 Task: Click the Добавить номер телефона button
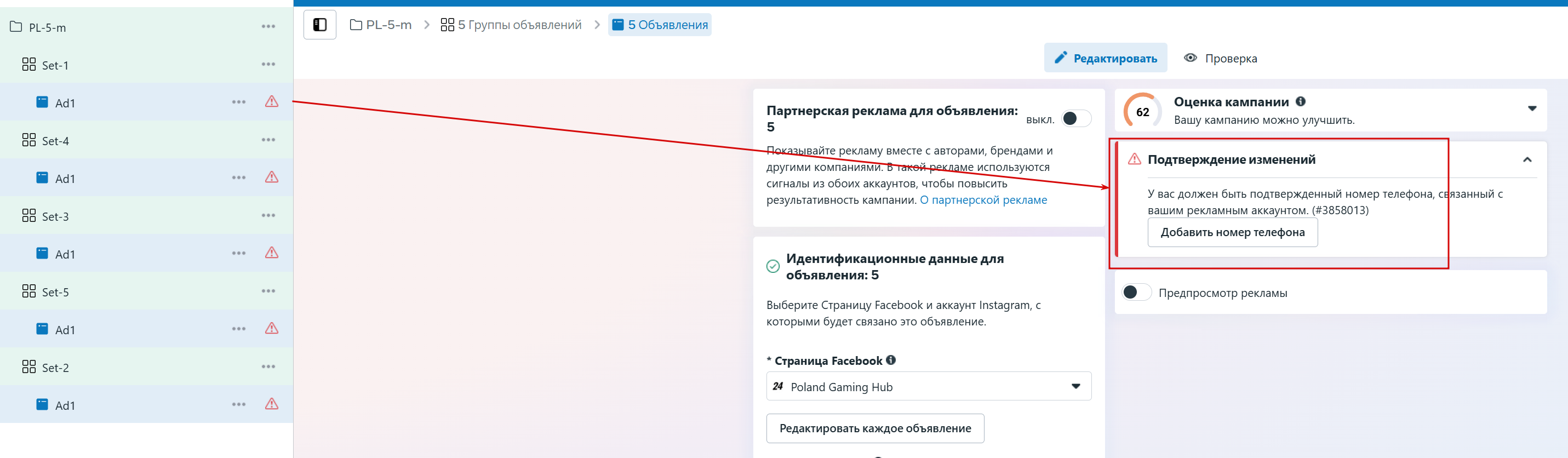point(1233,233)
